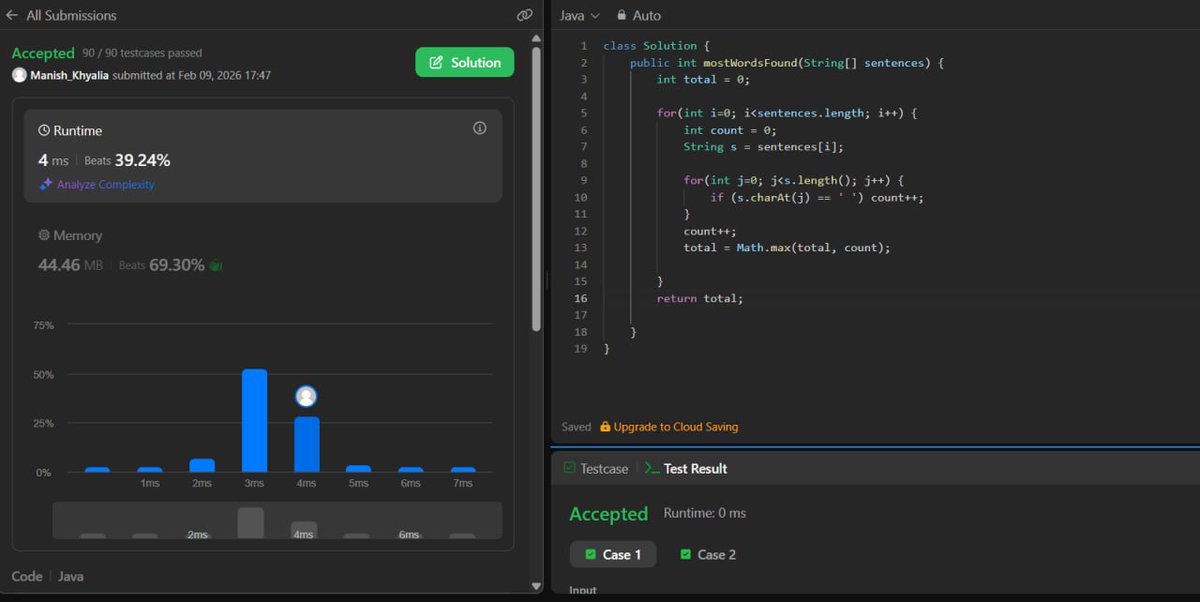Click the 2ms chart bar
The height and width of the screenshot is (602, 1200).
coord(202,465)
